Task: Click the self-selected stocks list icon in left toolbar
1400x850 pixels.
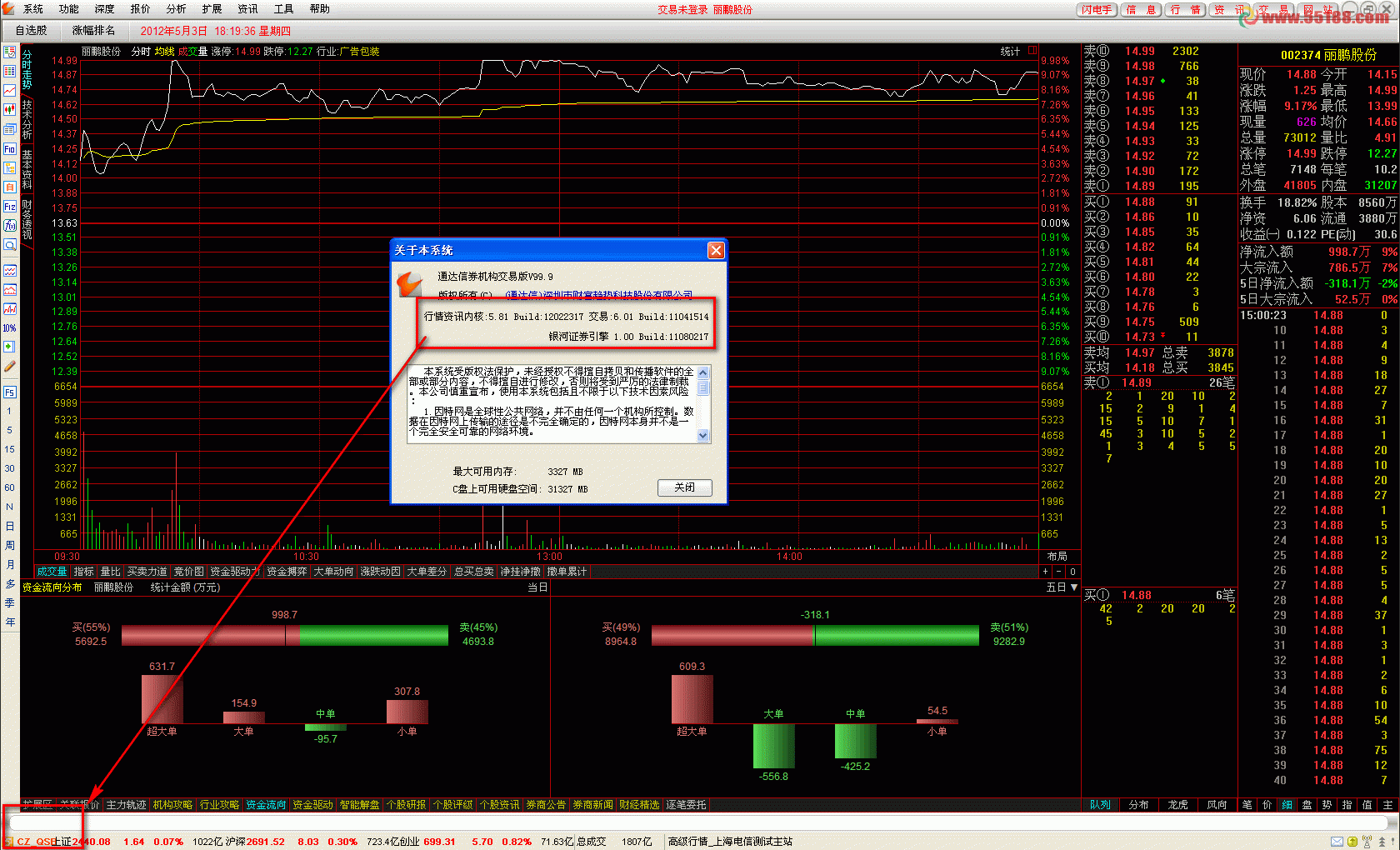Action: [x=10, y=52]
